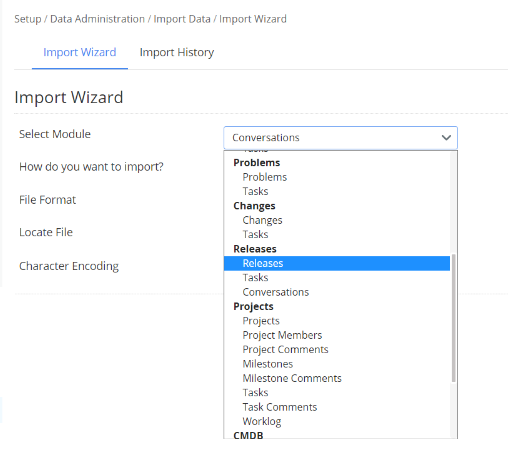This screenshot has height=456, width=508.
Task: Select Milestones option in dropdown list
Action: tap(268, 364)
